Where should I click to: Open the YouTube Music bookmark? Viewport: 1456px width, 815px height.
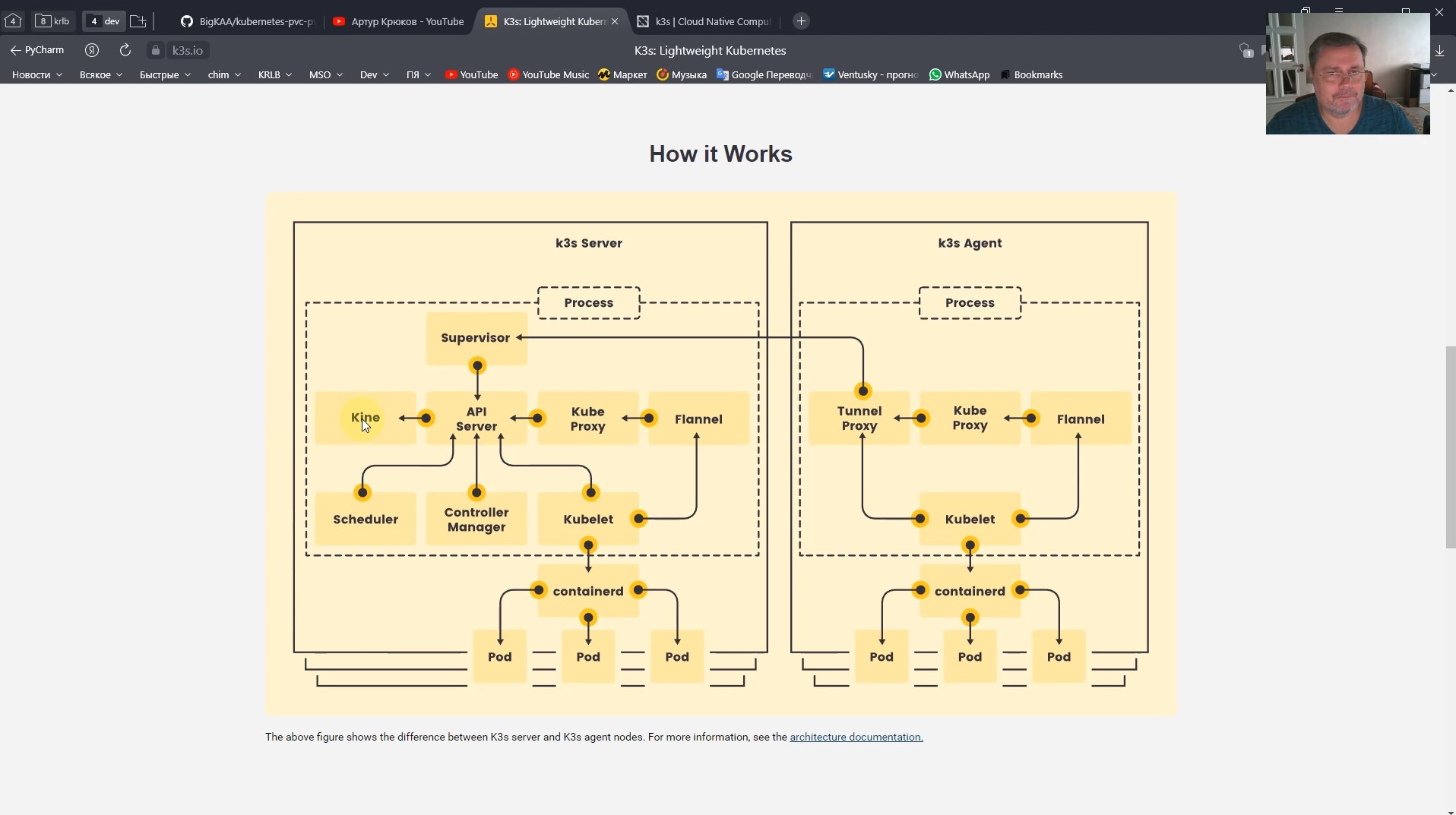549,74
